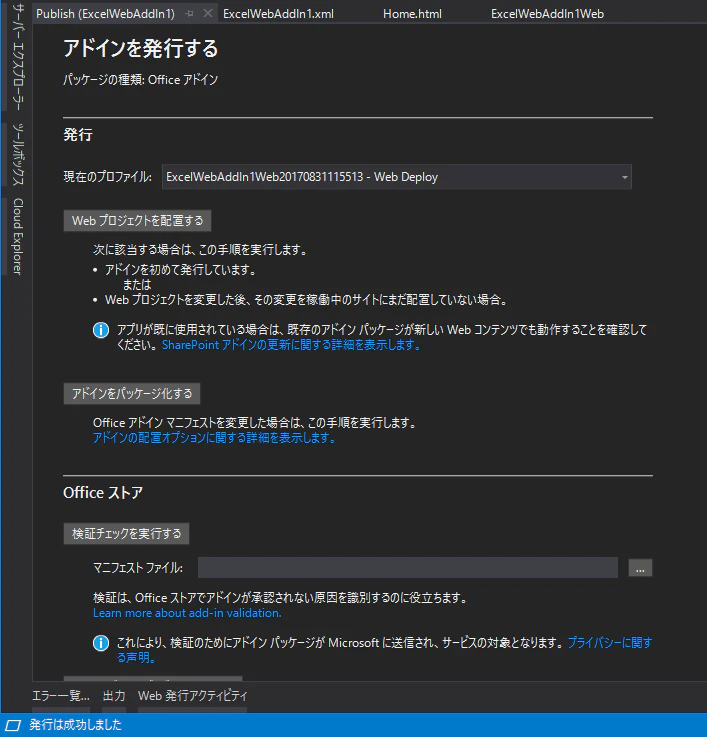Open アドインの配置オプションに関する詳細 link
This screenshot has height=737, width=707.
(x=214, y=438)
